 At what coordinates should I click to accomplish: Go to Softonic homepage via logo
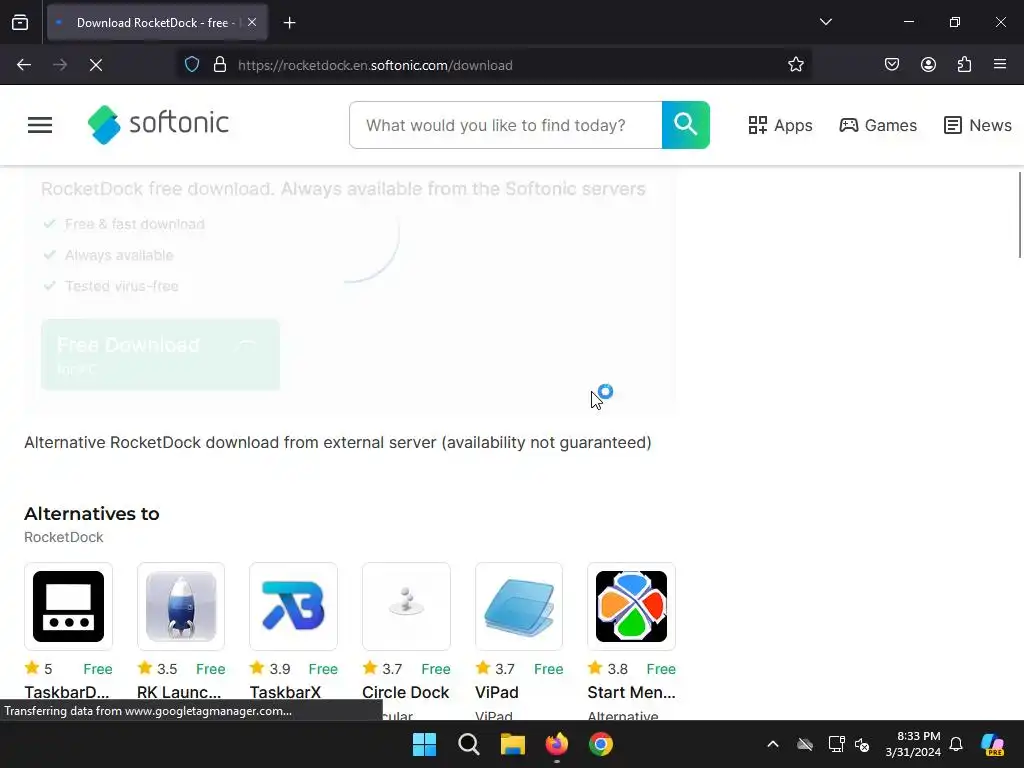click(158, 124)
